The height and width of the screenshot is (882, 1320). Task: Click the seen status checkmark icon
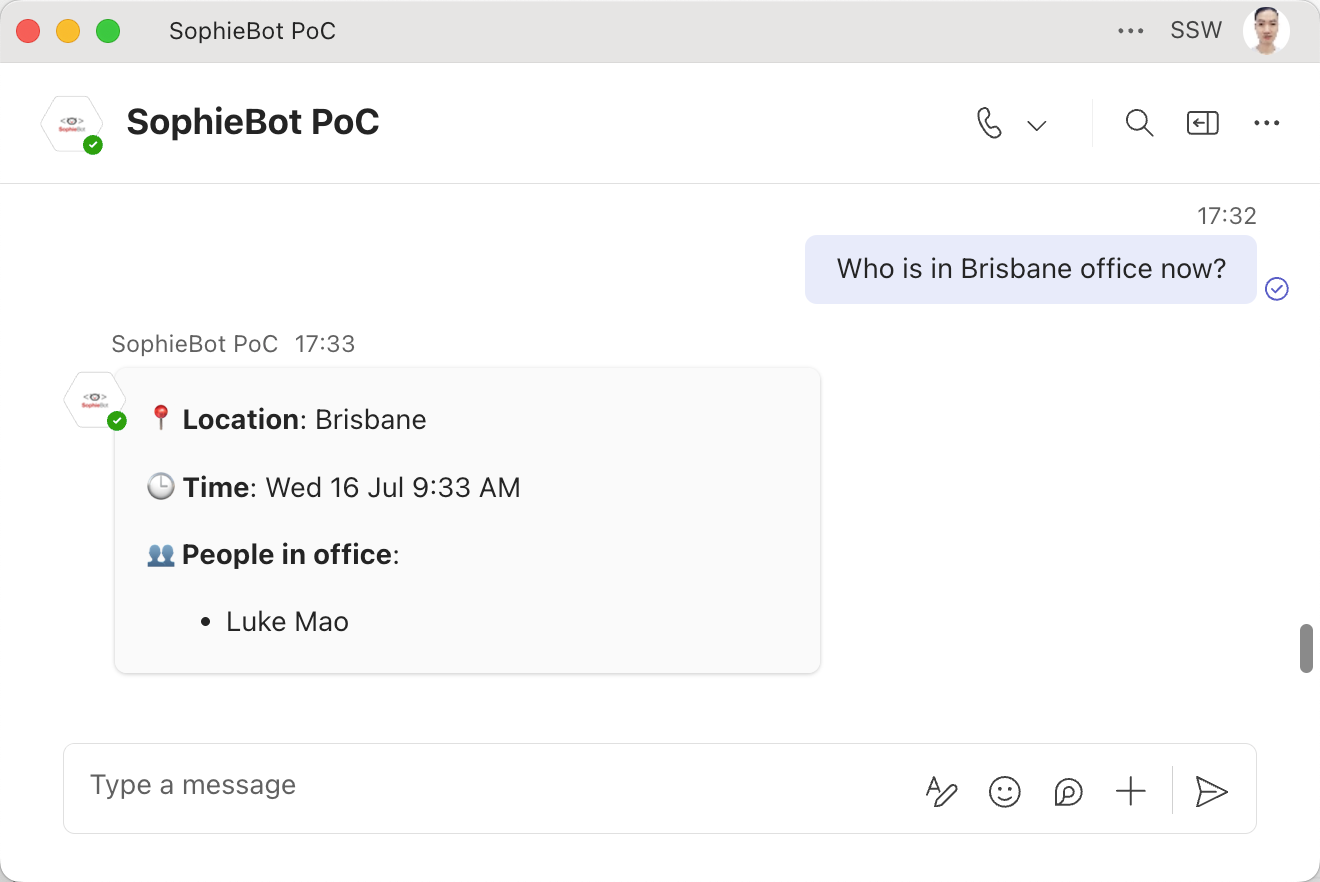[x=1277, y=289]
